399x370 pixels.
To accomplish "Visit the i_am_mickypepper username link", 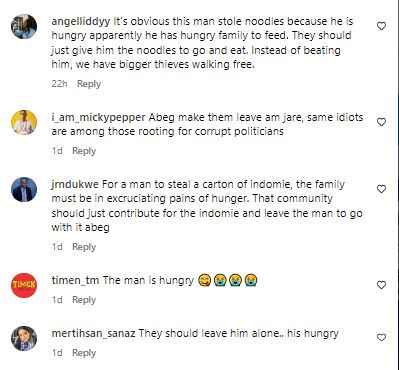I will [x=98, y=118].
